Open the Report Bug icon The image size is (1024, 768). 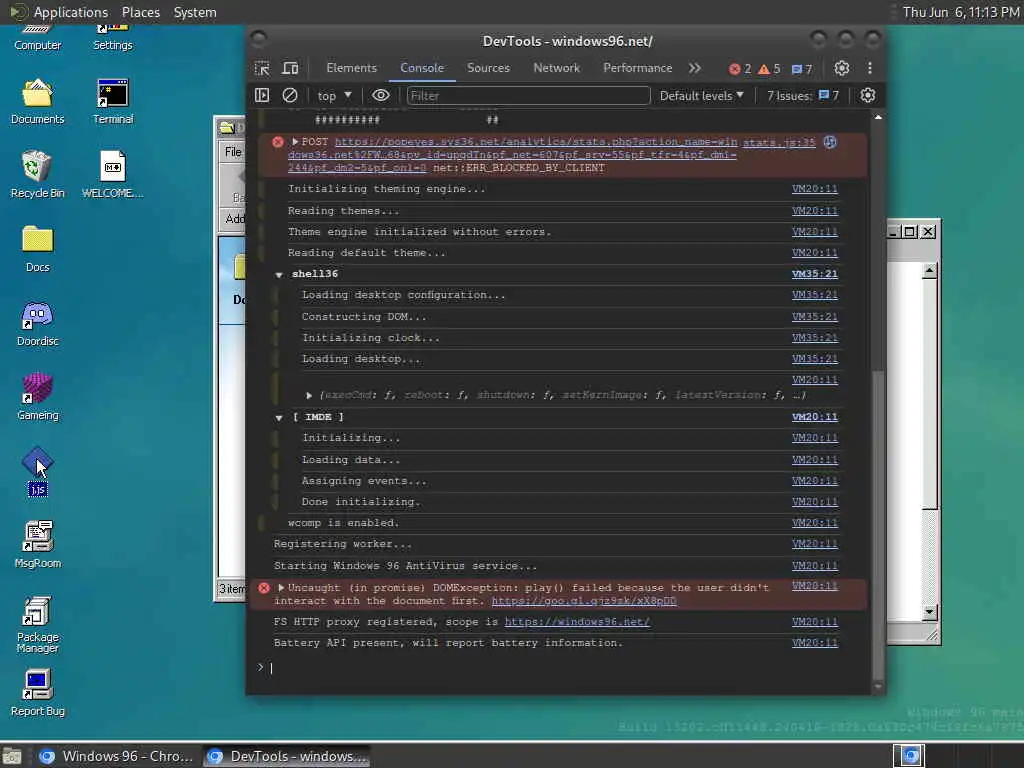tap(37, 694)
